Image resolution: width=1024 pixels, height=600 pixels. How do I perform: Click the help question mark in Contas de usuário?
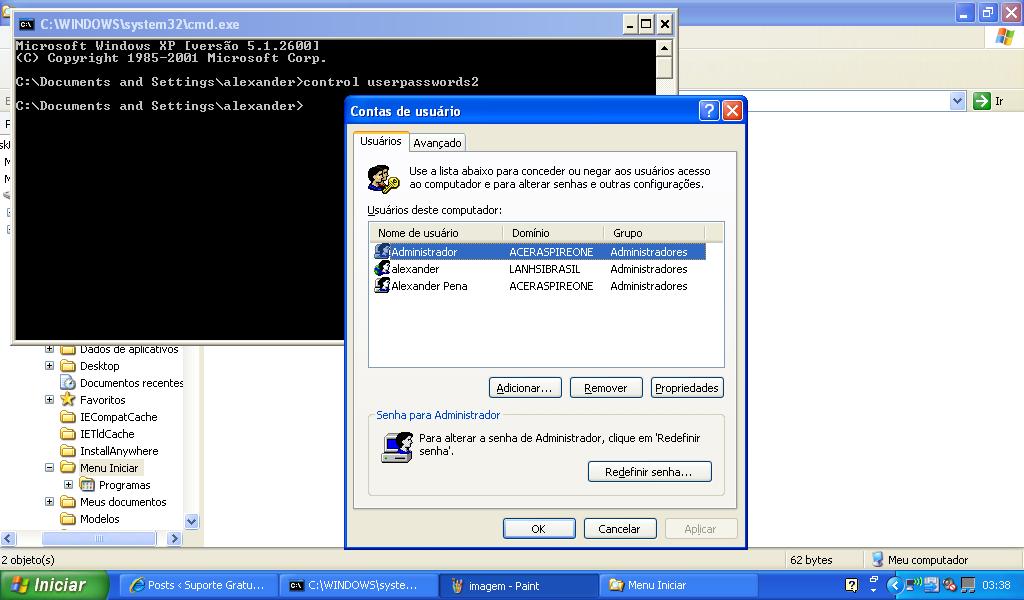coord(709,111)
